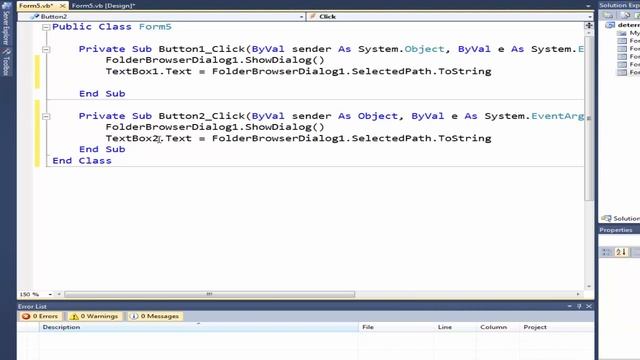Screen dimensions: 640x360
Task: Collapse the Public Class Form5 region
Action: (x=46, y=27)
